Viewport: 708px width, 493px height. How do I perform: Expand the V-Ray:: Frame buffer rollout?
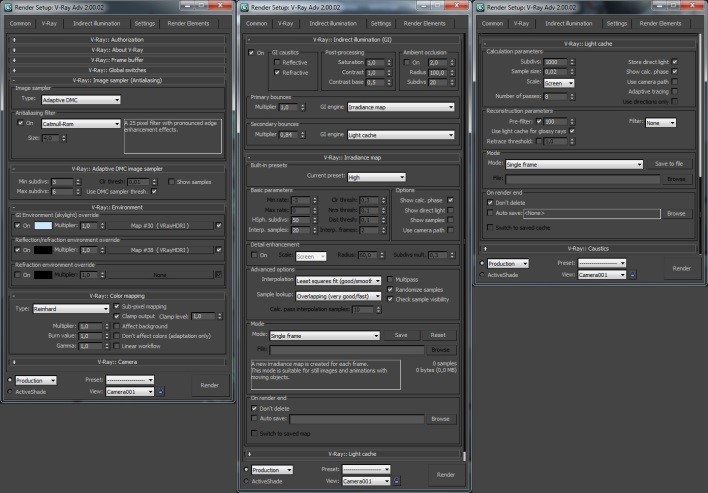(117, 60)
